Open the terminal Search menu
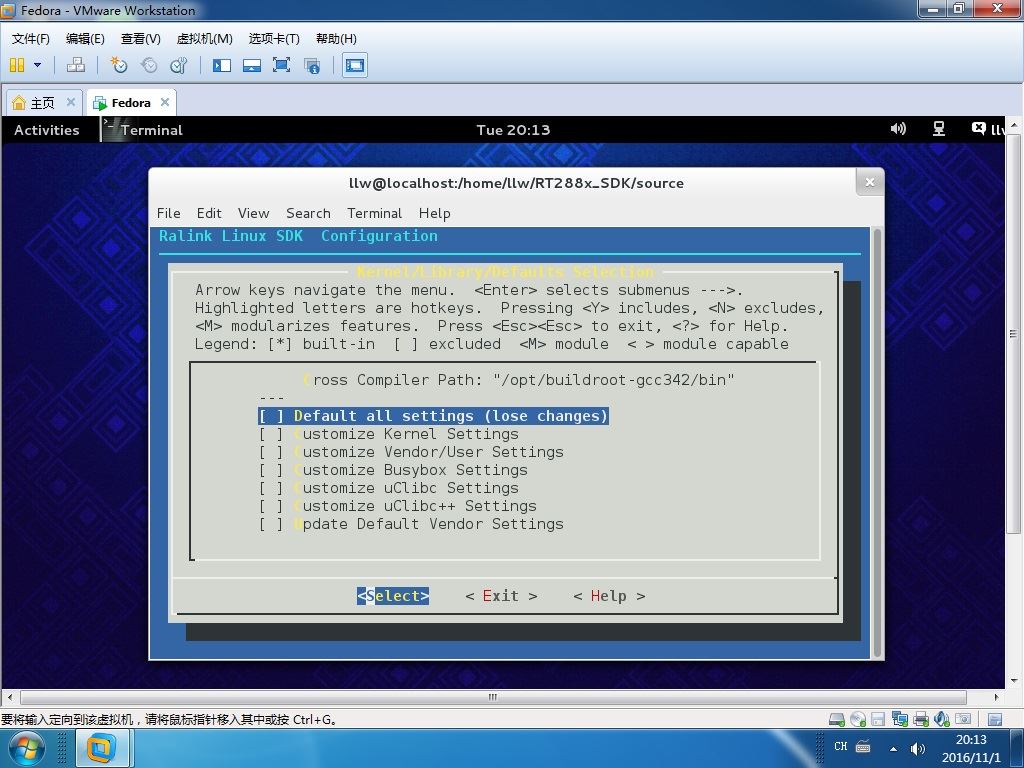Screen dimensions: 1024x768 [308, 213]
